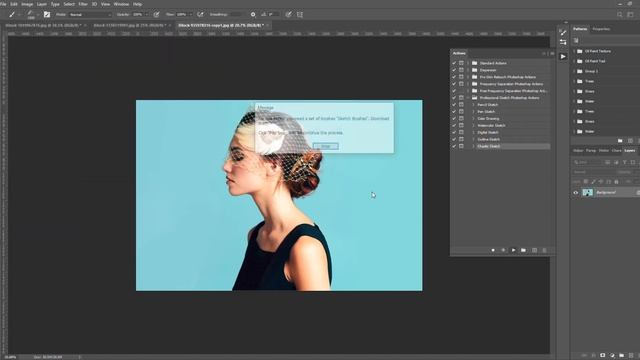Open the Flow slider dropdown arrow
Image resolution: width=640 pixels, height=360 pixels.
[191, 14]
